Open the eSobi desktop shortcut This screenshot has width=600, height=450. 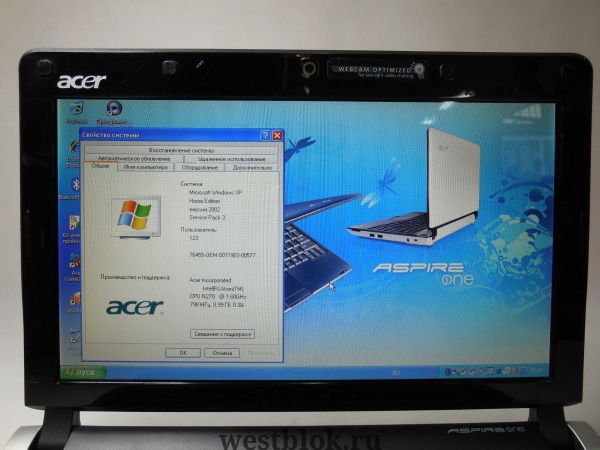(x=75, y=302)
